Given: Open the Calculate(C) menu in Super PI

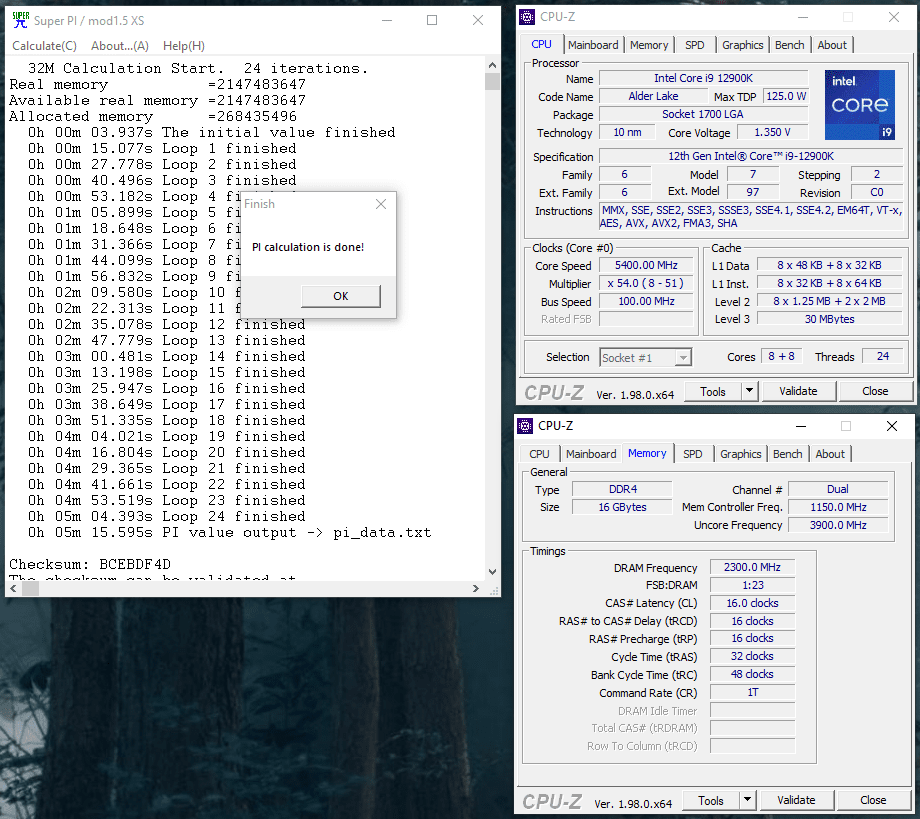Looking at the screenshot, I should (x=45, y=46).
